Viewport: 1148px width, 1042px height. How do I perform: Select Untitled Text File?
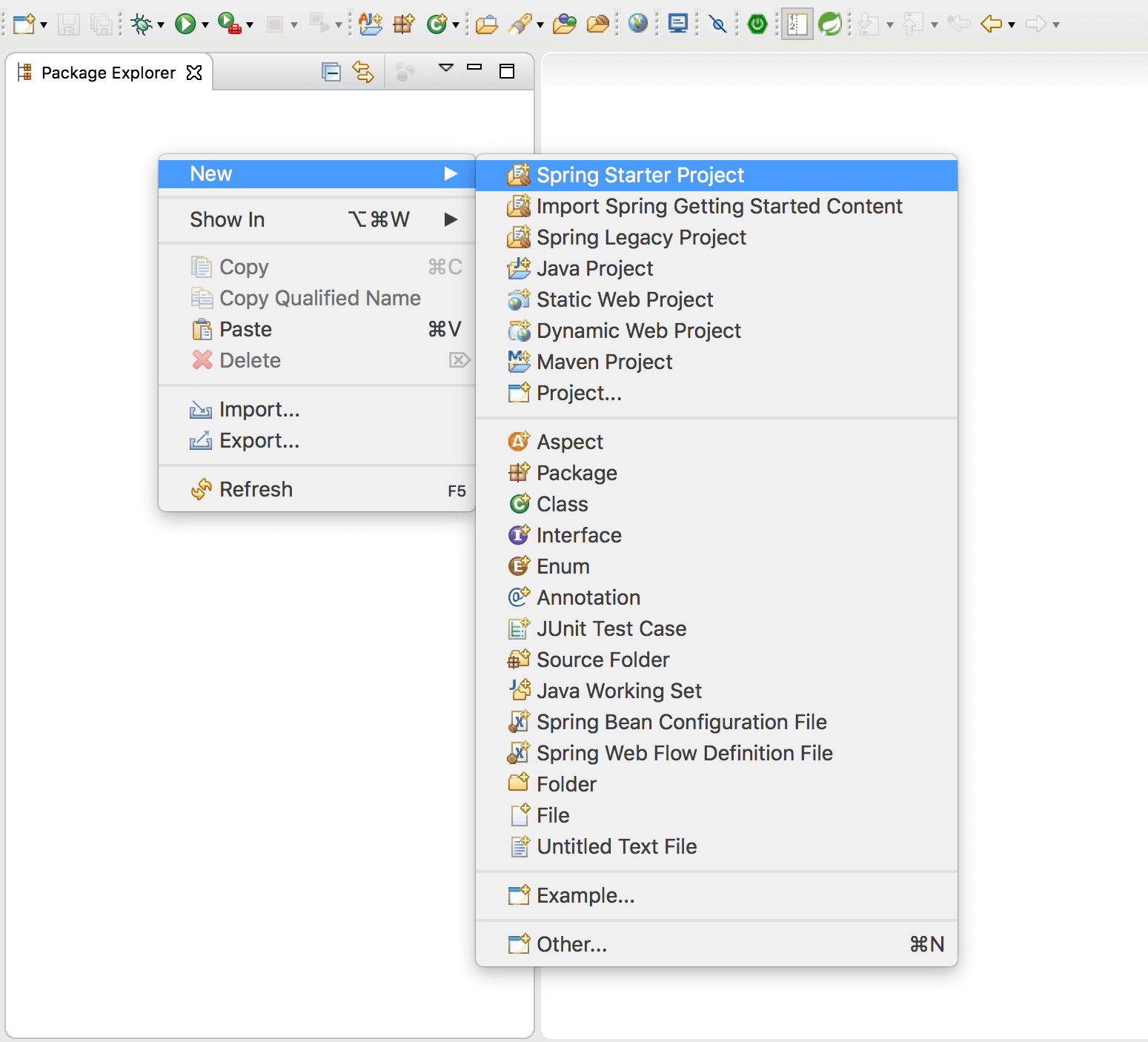[717, 846]
